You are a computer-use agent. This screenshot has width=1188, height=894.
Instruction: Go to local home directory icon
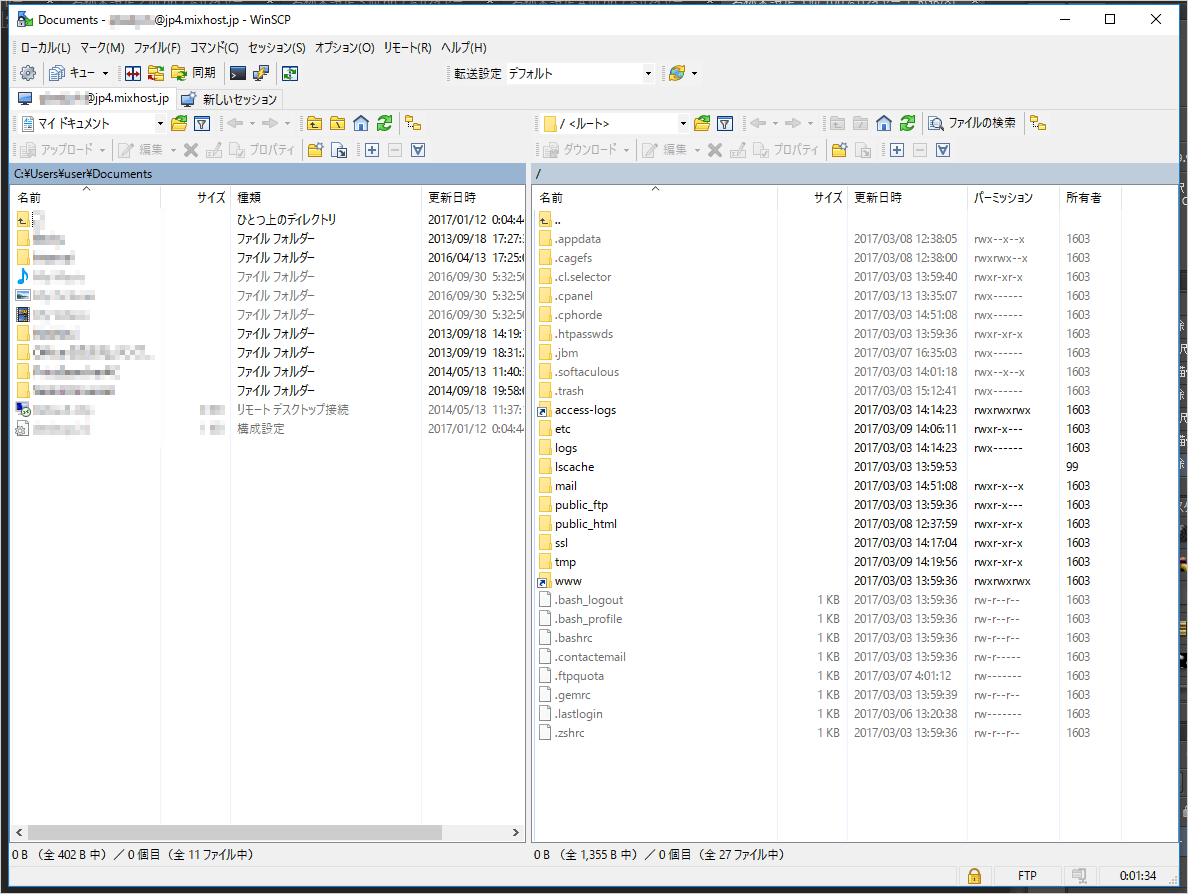pyautogui.click(x=361, y=123)
